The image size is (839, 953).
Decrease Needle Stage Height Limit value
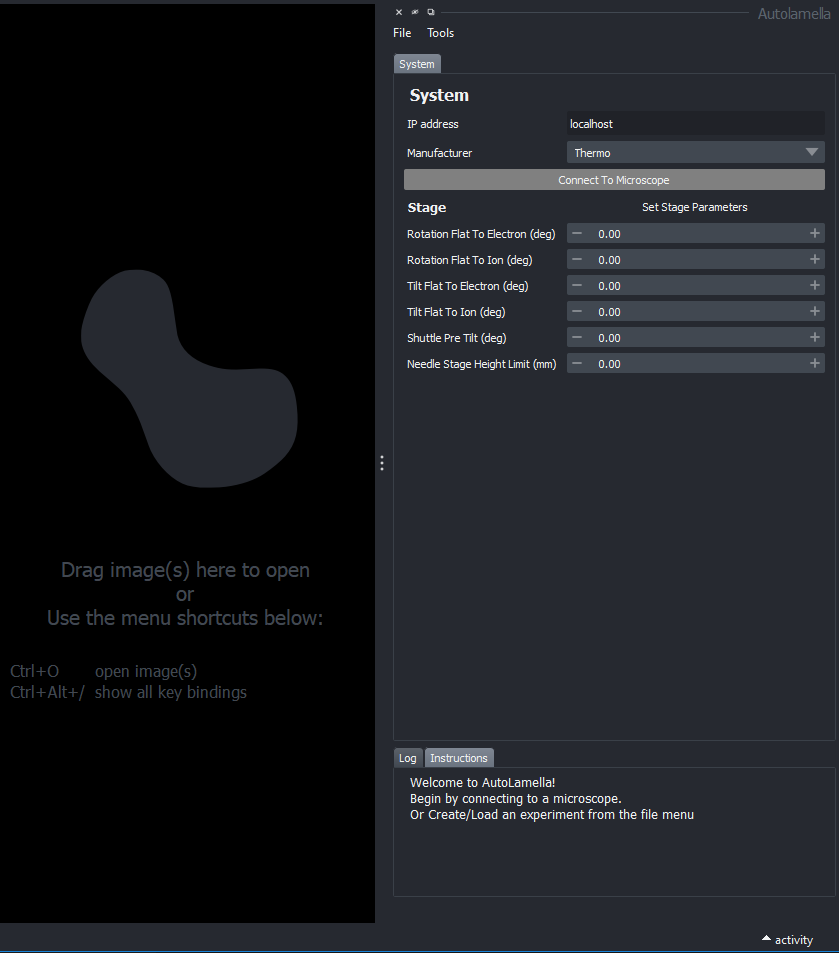577,363
